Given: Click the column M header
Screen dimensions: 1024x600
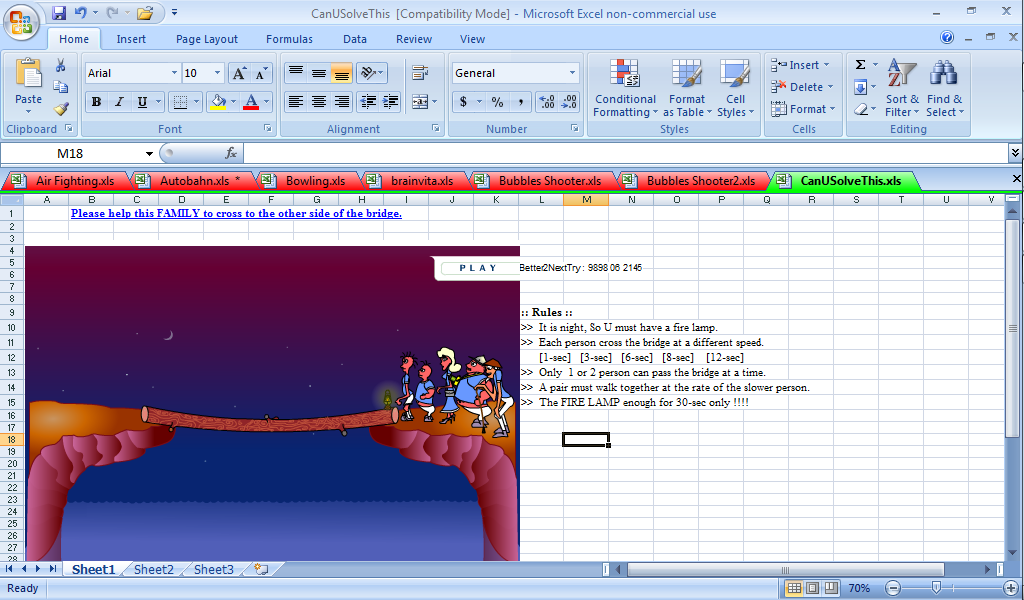Looking at the screenshot, I should 586,200.
